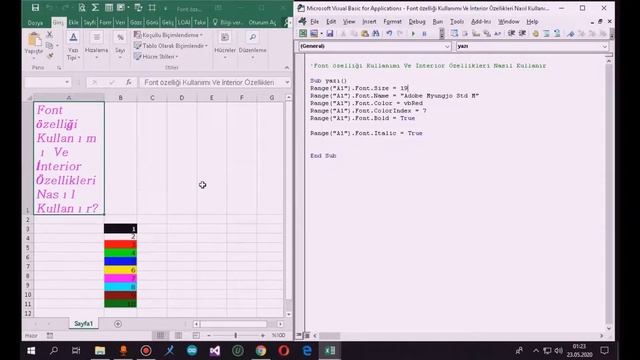Click code line Range("A1").Font.Bold = True
640x360 pixels.
(362, 118)
